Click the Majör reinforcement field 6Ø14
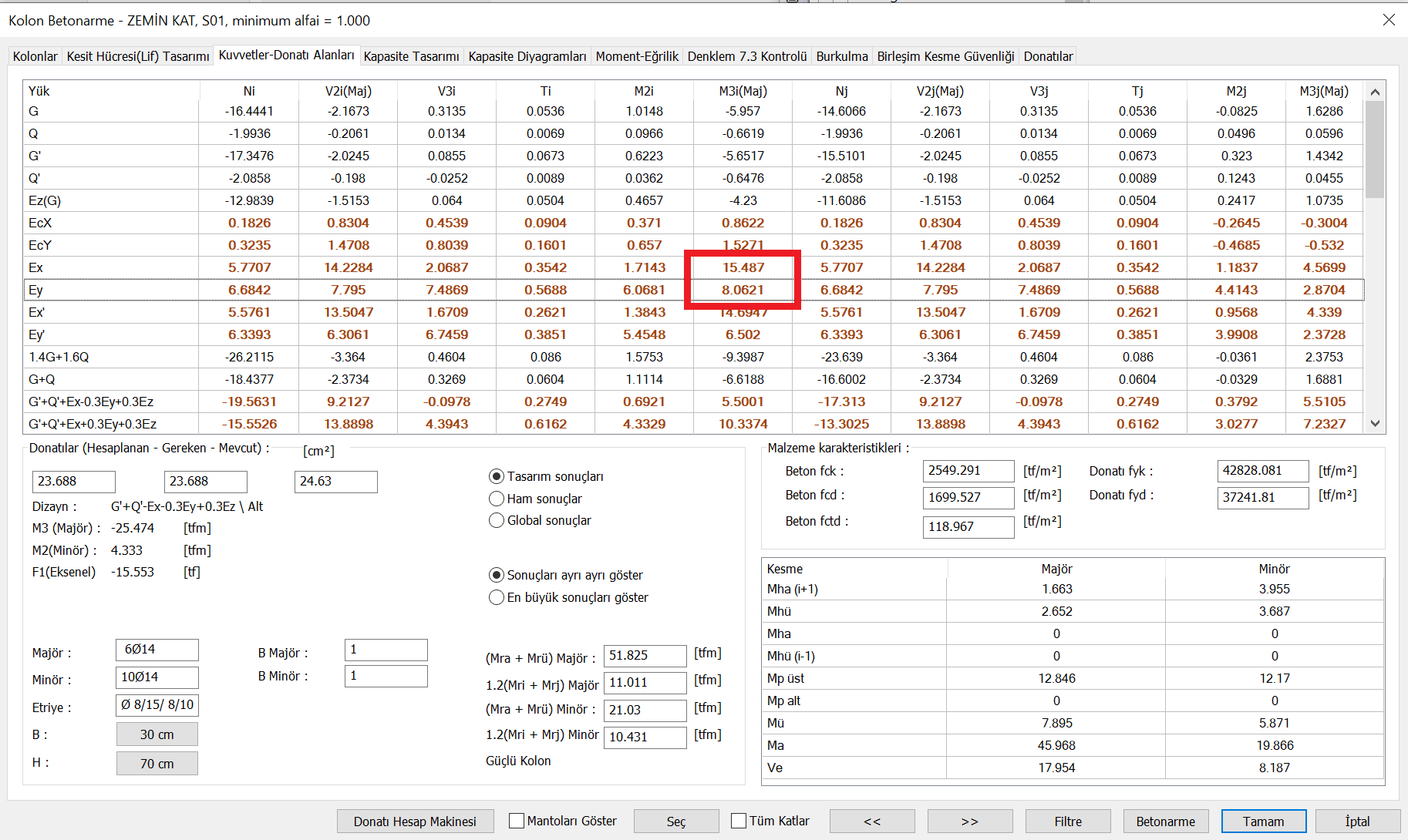This screenshot has width=1408, height=840. pos(157,650)
